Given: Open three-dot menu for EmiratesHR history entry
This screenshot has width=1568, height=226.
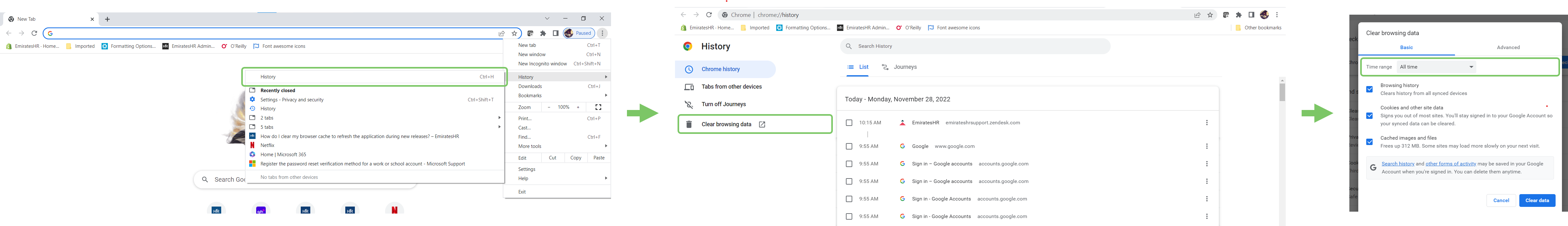Looking at the screenshot, I should click(1206, 123).
